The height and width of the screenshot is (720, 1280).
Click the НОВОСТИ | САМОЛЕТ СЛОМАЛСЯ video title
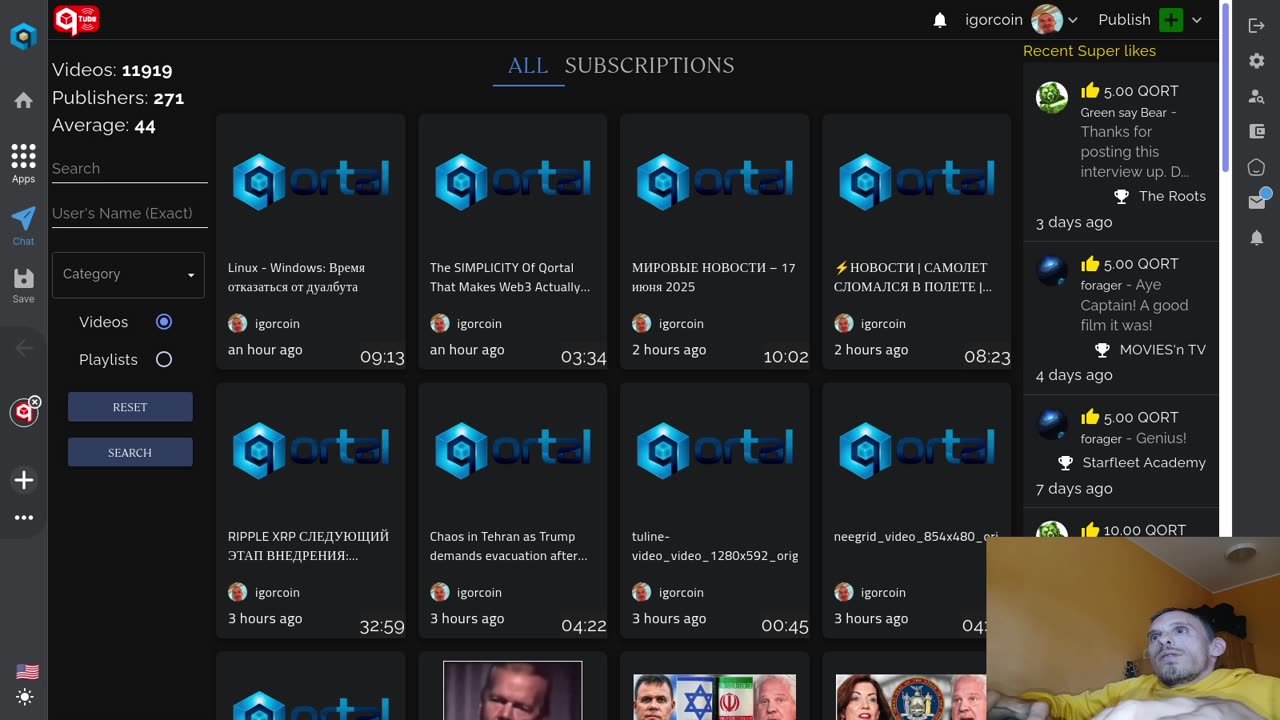tap(913, 277)
